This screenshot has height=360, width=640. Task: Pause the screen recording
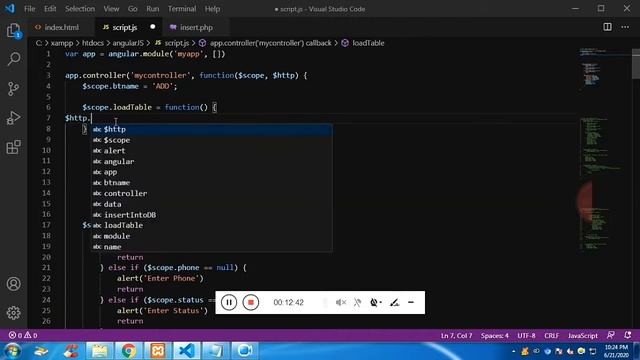[229, 302]
